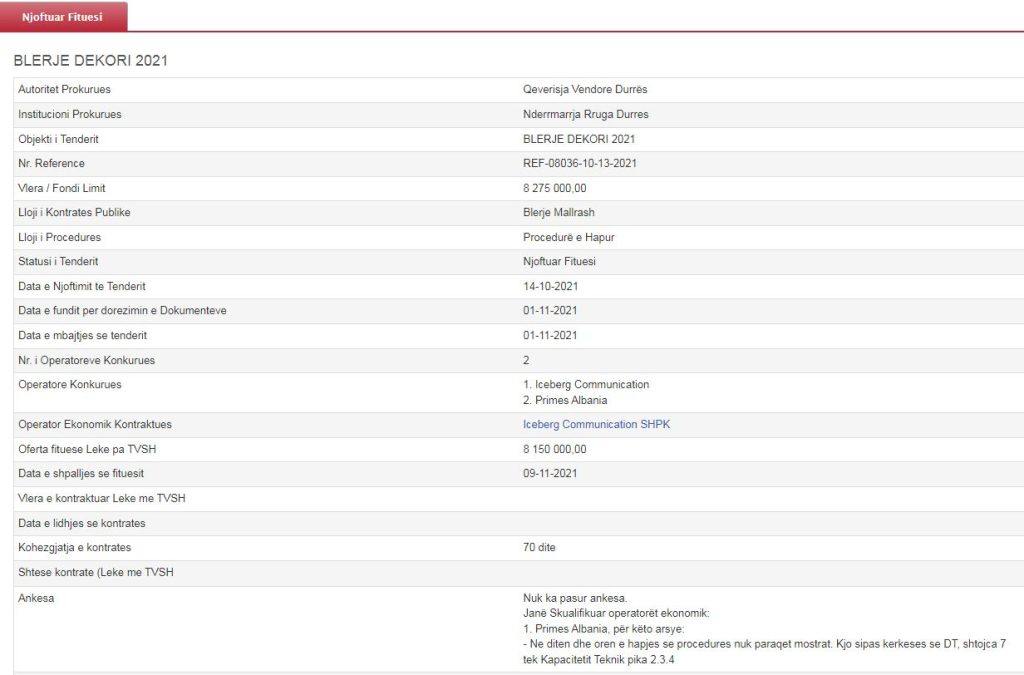1024x675 pixels.
Task: Click the tender status value Njoftuar Fituesi
Action: (559, 262)
